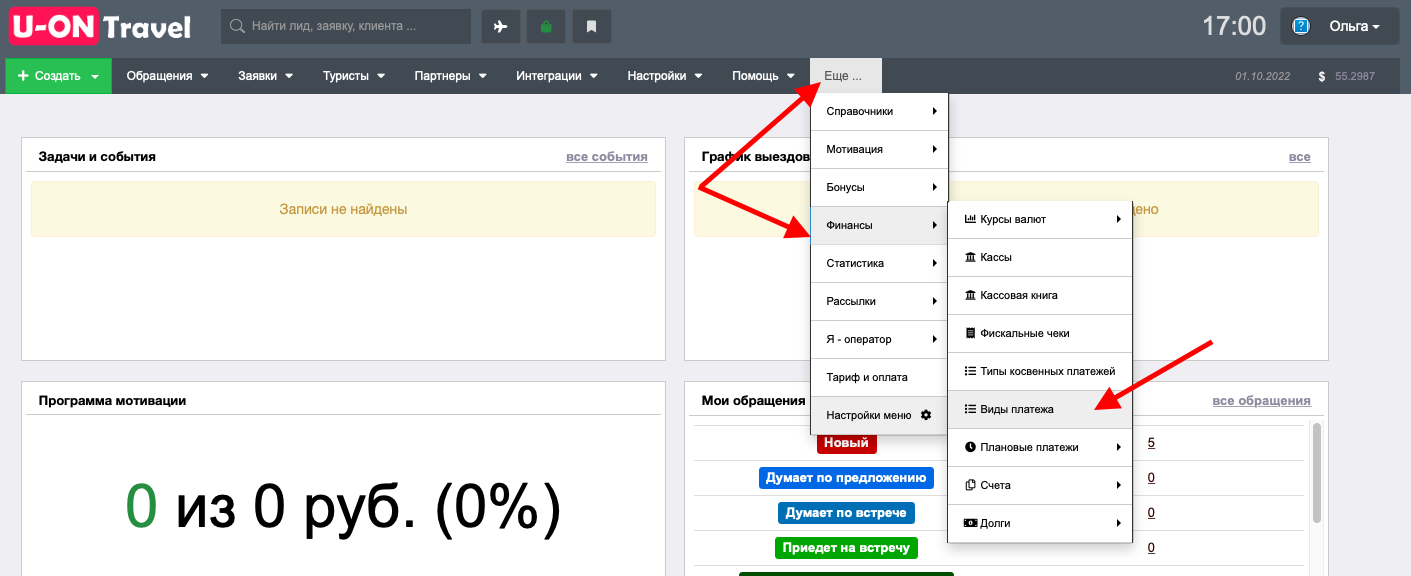1411x576 pixels.
Task: Click Приедет на встречу status badge
Action: point(846,548)
